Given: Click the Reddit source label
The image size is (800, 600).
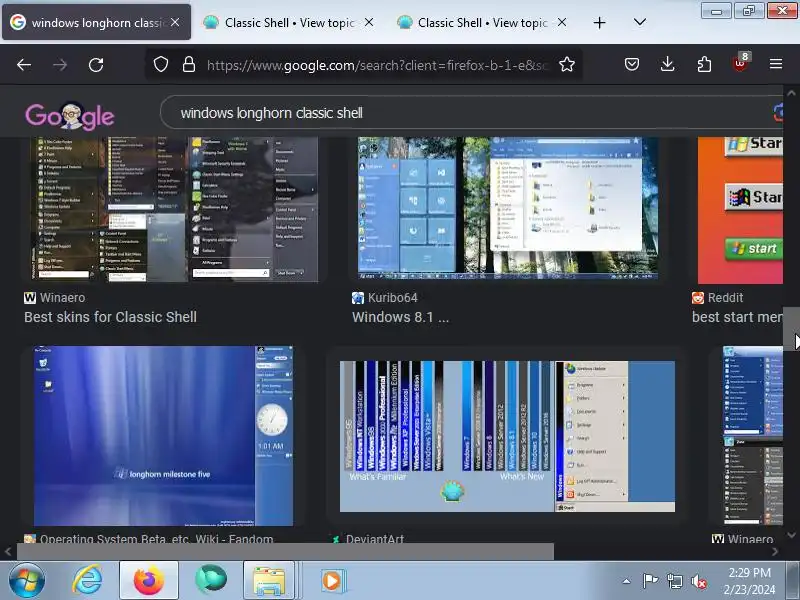Looking at the screenshot, I should coord(718,297).
